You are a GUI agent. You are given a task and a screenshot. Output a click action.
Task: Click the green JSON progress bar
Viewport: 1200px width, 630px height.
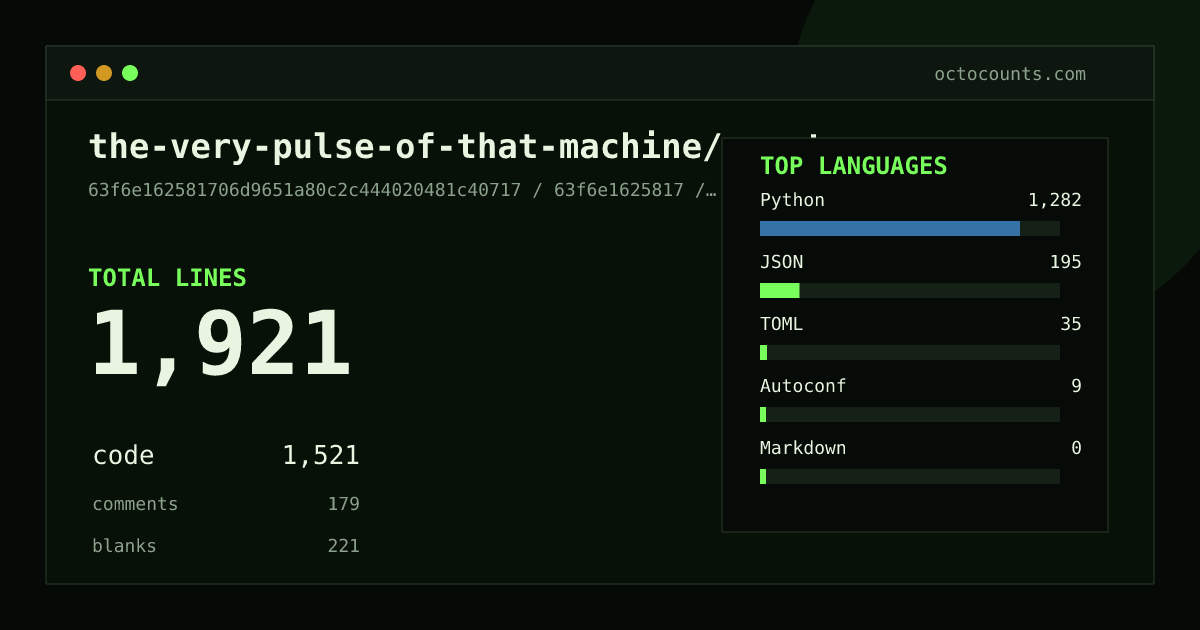coord(780,290)
